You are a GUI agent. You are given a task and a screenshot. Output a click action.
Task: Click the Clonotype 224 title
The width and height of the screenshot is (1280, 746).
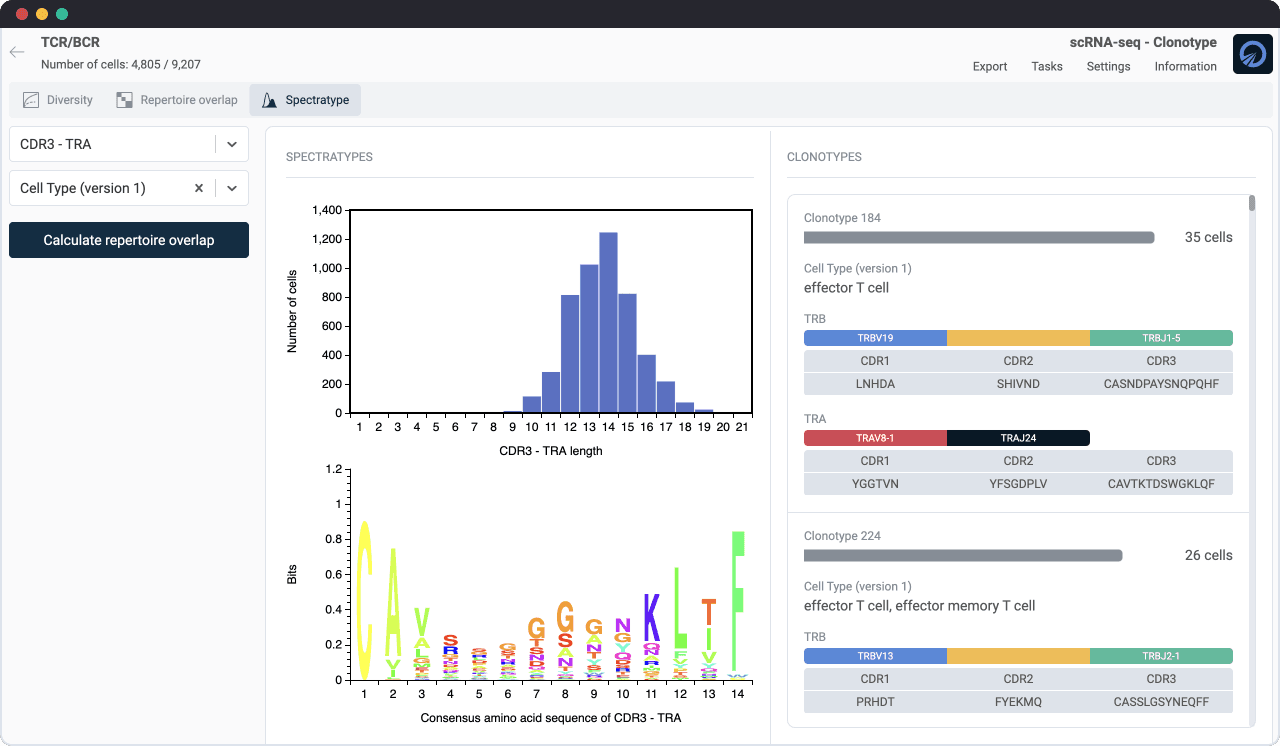[x=842, y=536]
